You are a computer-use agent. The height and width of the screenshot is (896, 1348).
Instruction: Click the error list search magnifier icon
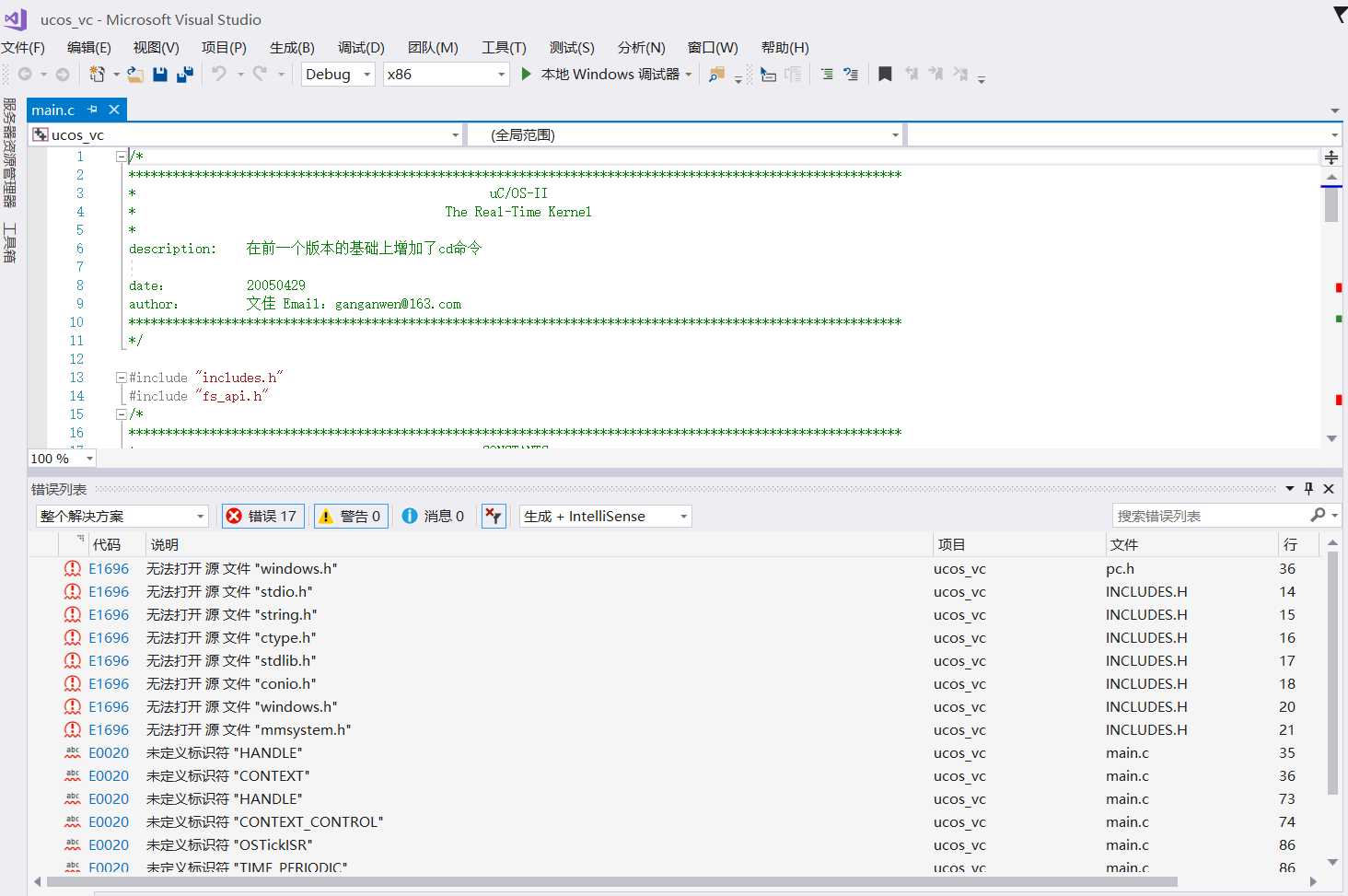pyautogui.click(x=1318, y=515)
